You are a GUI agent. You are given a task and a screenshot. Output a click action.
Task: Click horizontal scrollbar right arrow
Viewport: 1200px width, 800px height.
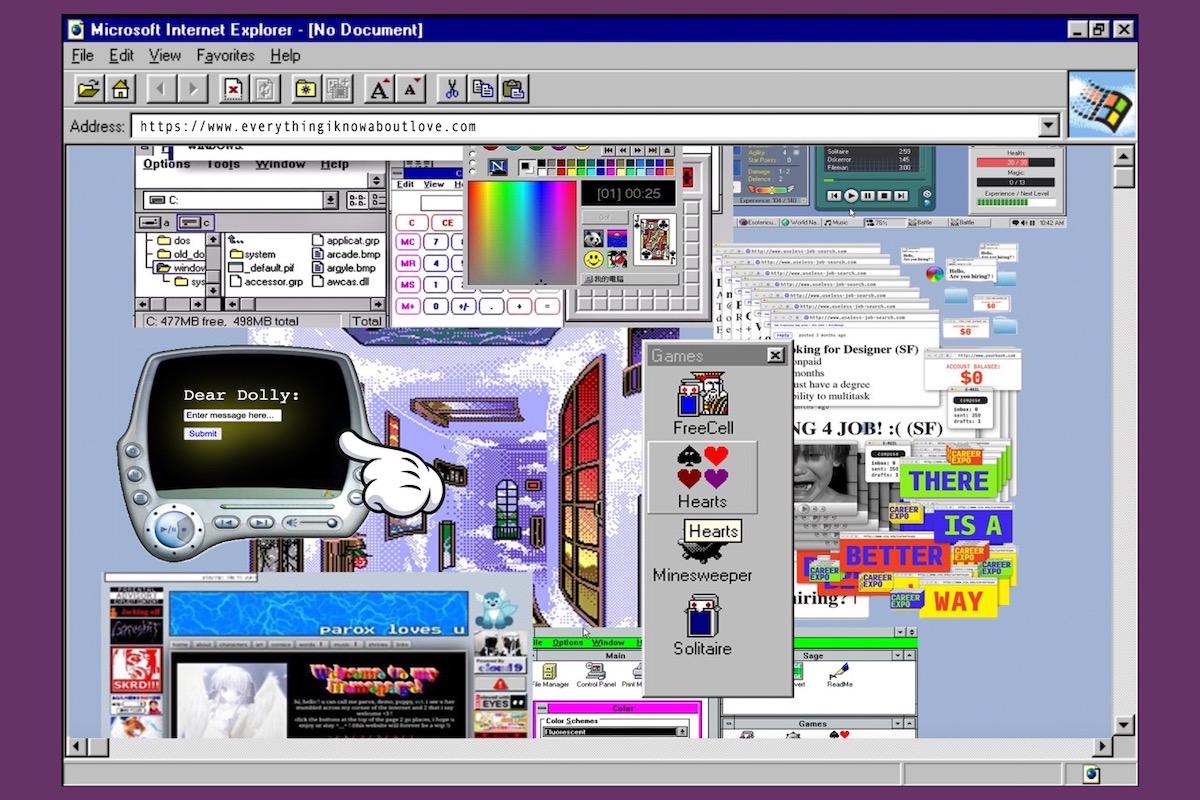point(1102,747)
